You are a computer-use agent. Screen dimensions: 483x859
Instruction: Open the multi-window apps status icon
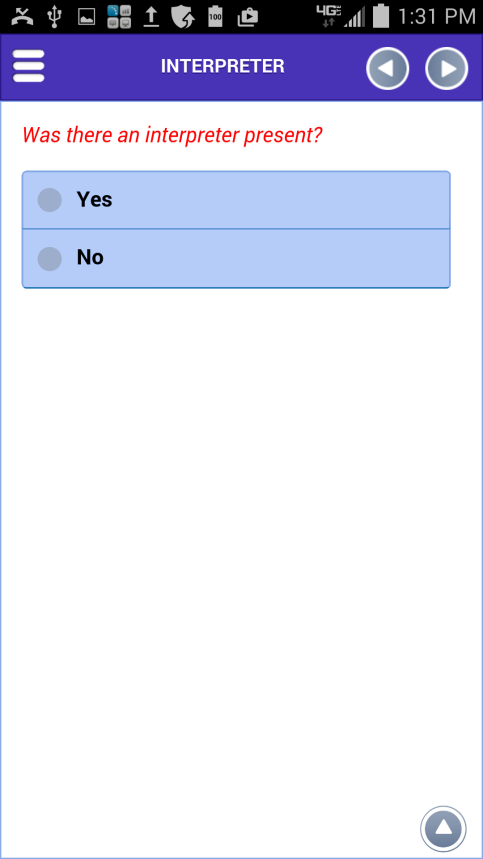(119, 17)
